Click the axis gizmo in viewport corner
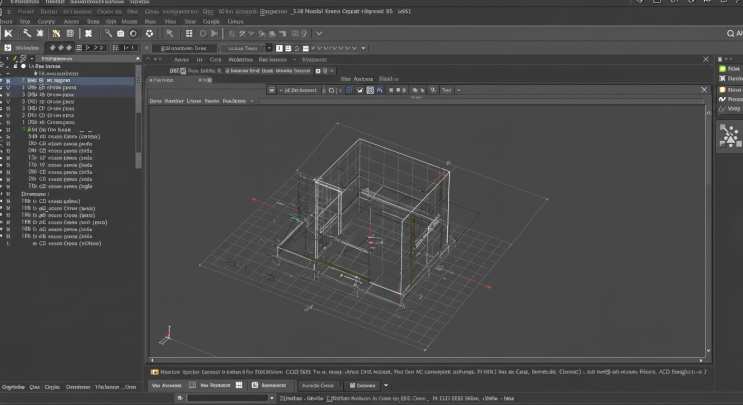This screenshot has height=405, width=743. tap(166, 335)
